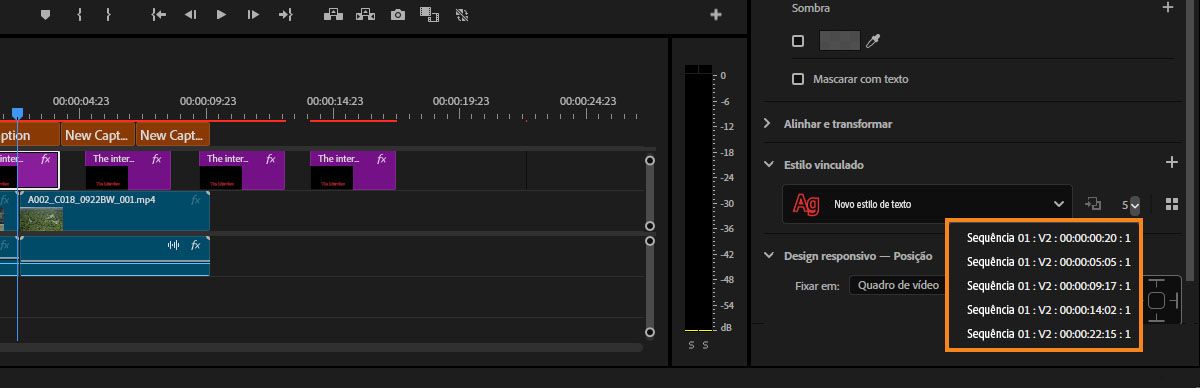This screenshot has height=388, width=1200.
Task: Select Sequência 01 : V2 : 00:00:14:02 entry
Action: 1048,310
